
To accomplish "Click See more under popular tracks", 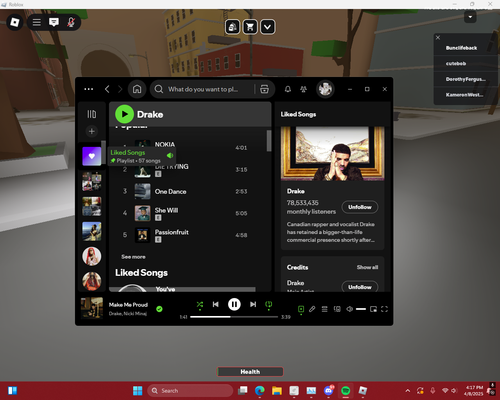I will click(133, 257).
